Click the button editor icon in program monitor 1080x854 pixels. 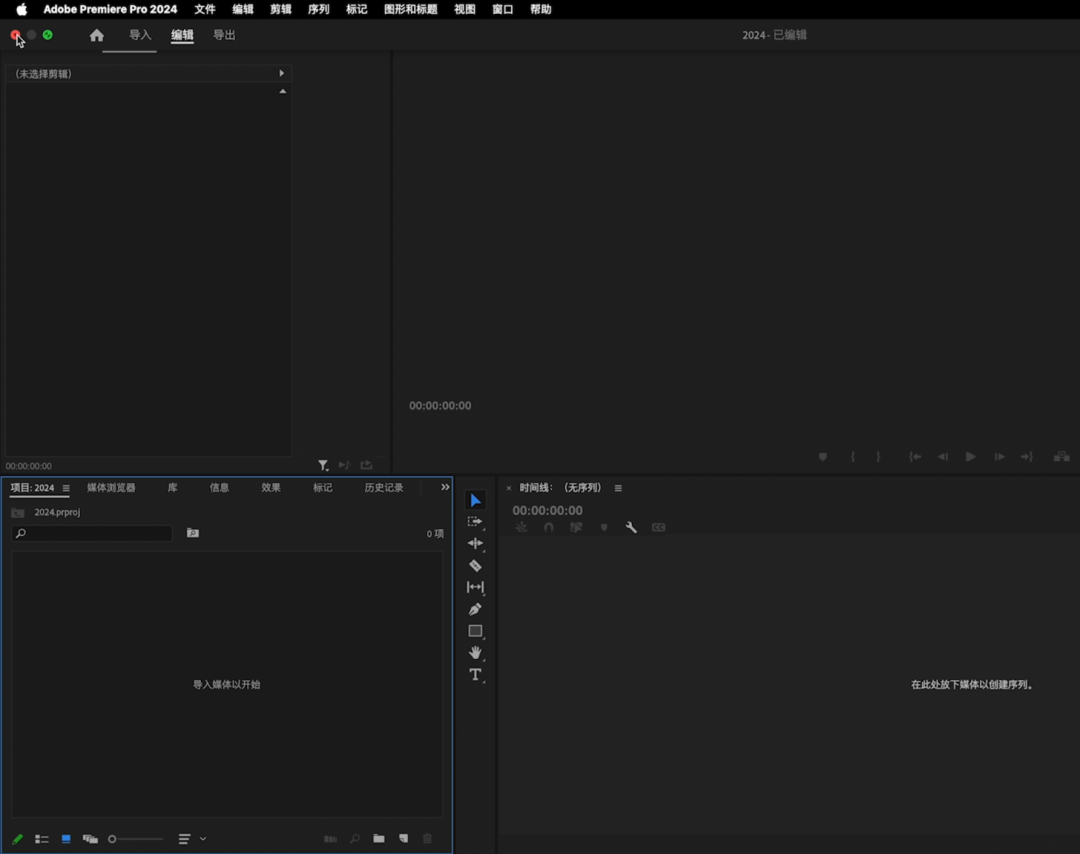1061,457
